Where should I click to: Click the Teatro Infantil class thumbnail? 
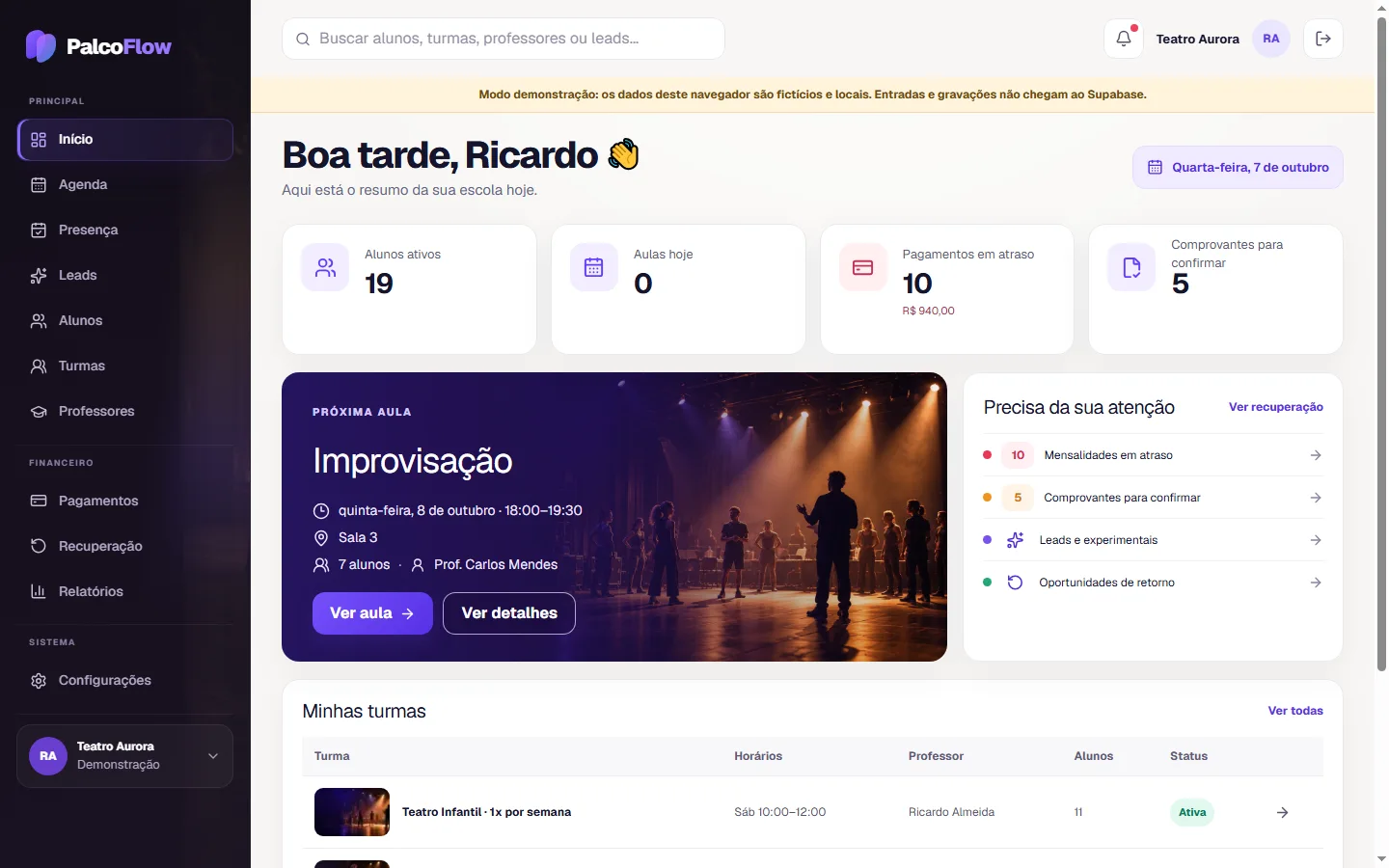point(352,812)
